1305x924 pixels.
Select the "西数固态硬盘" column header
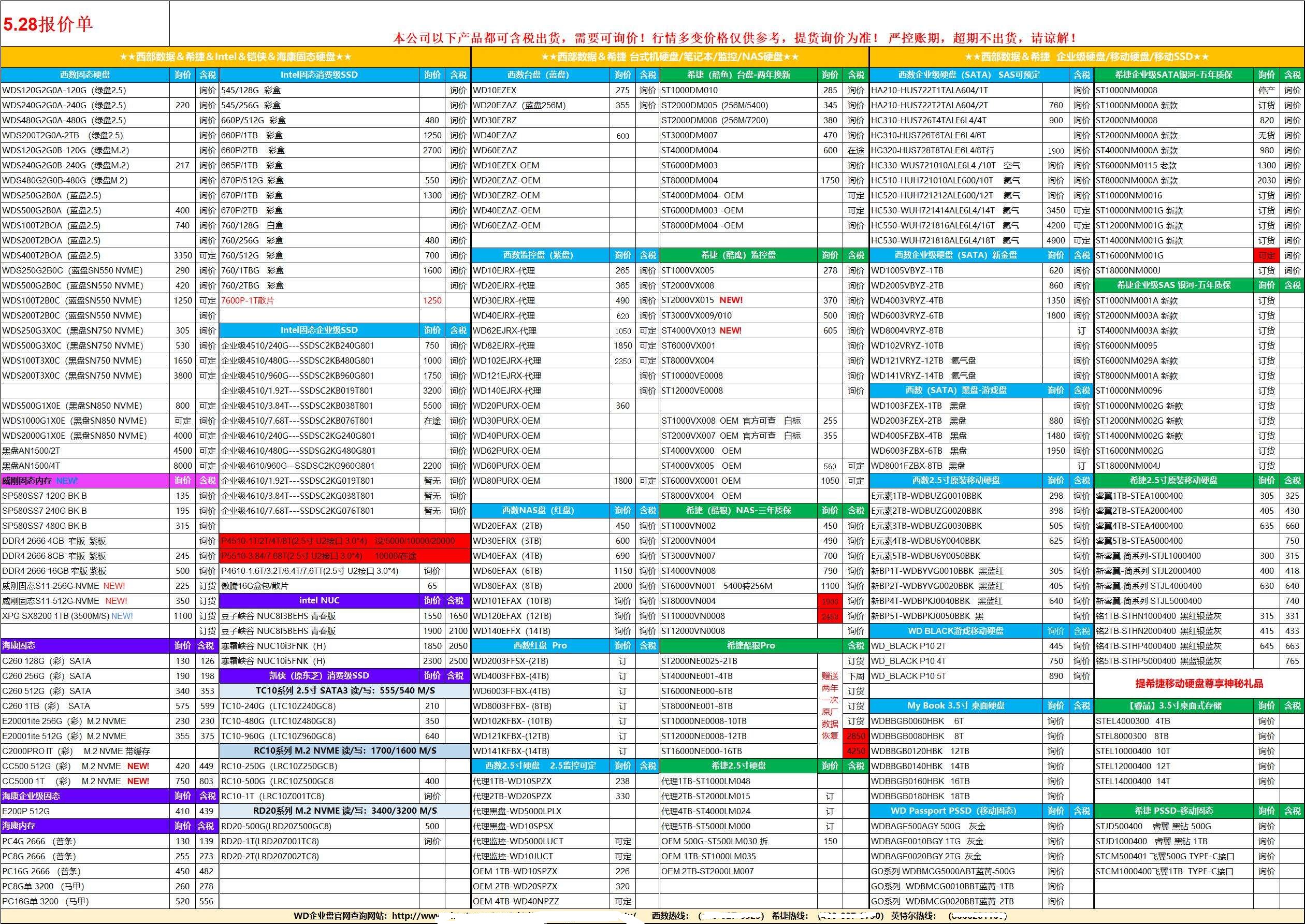point(85,75)
